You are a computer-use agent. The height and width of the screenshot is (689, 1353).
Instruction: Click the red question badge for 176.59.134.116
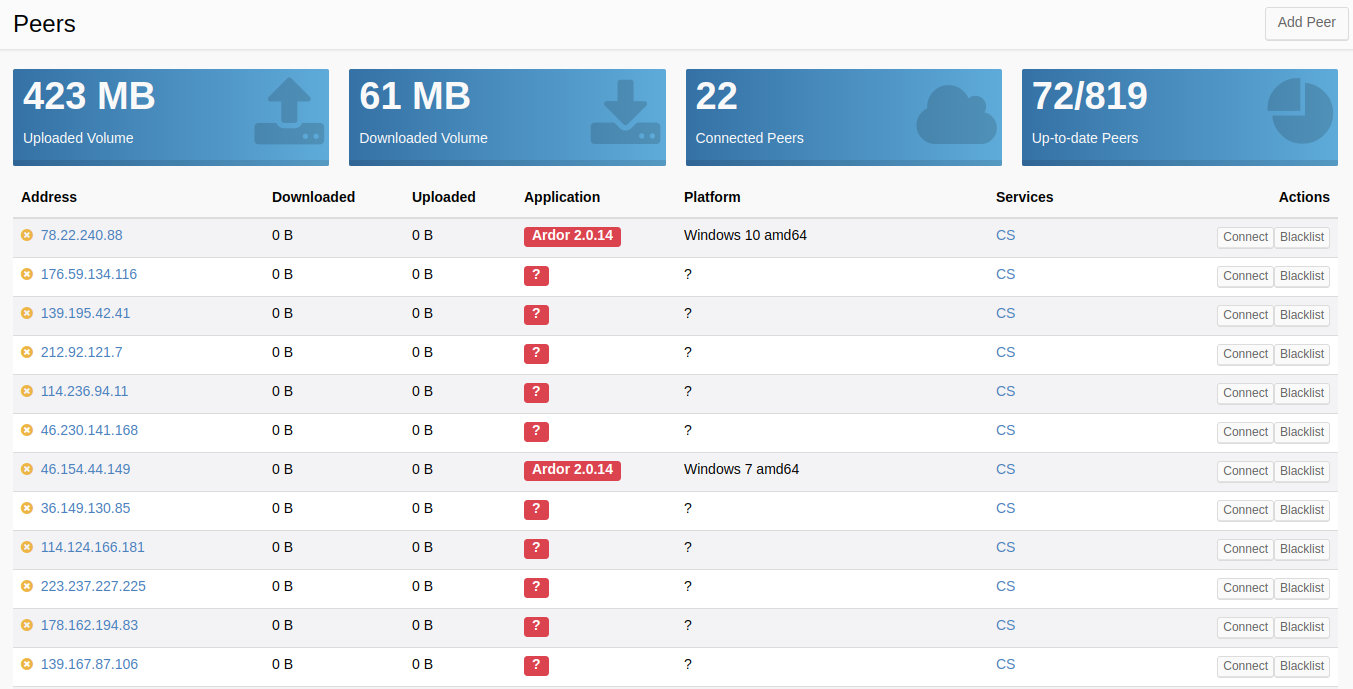[536, 275]
